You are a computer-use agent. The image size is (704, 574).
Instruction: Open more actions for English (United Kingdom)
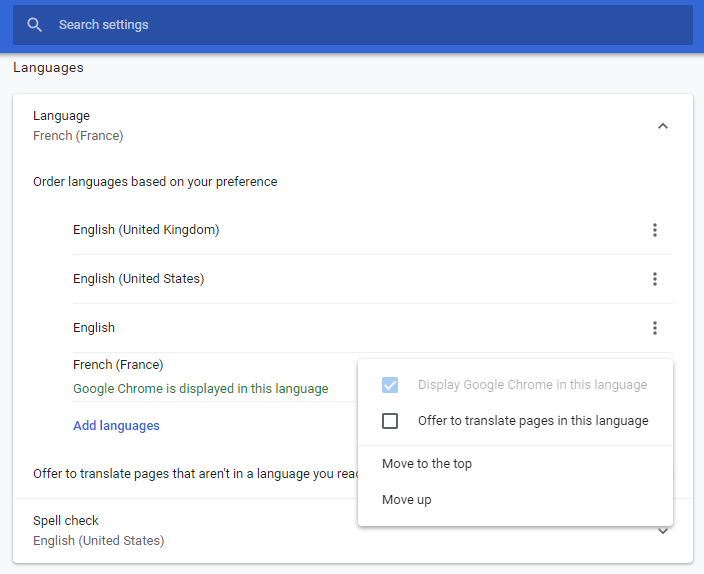click(655, 230)
